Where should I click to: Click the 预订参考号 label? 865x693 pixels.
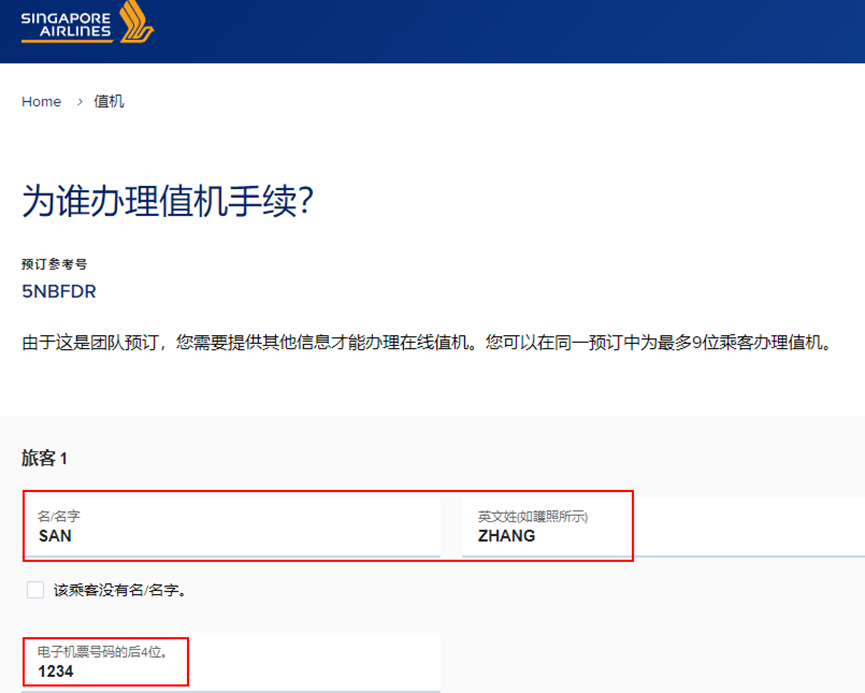54,265
